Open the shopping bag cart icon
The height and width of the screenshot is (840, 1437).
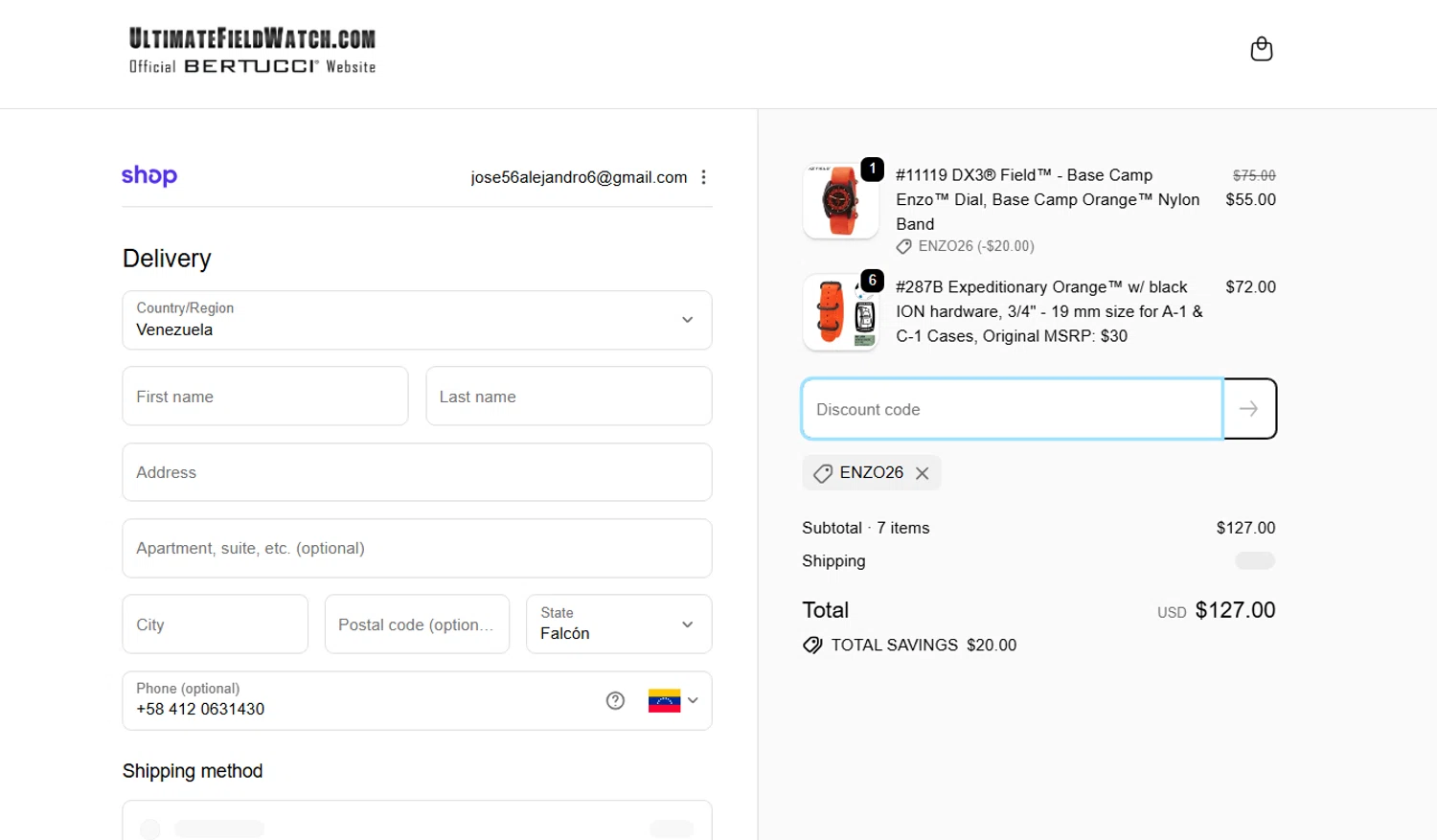coord(1262,49)
